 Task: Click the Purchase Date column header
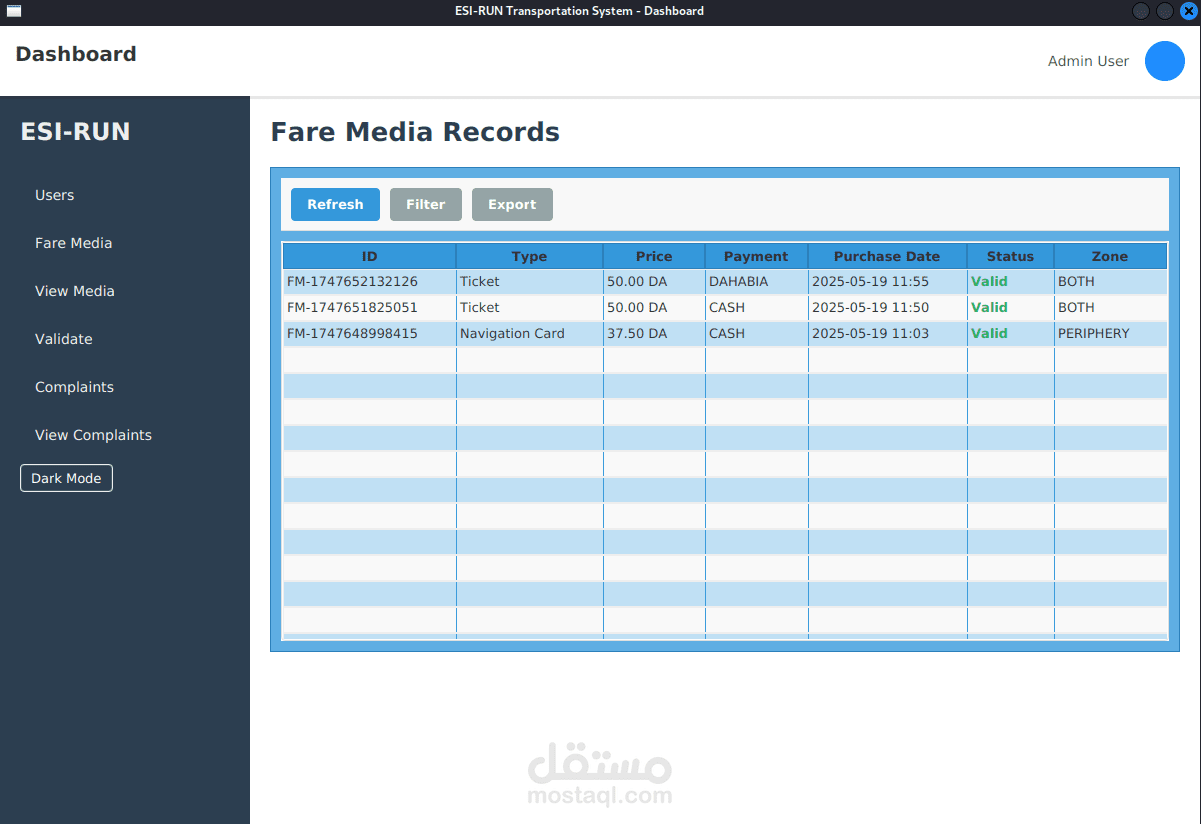[x=887, y=256]
